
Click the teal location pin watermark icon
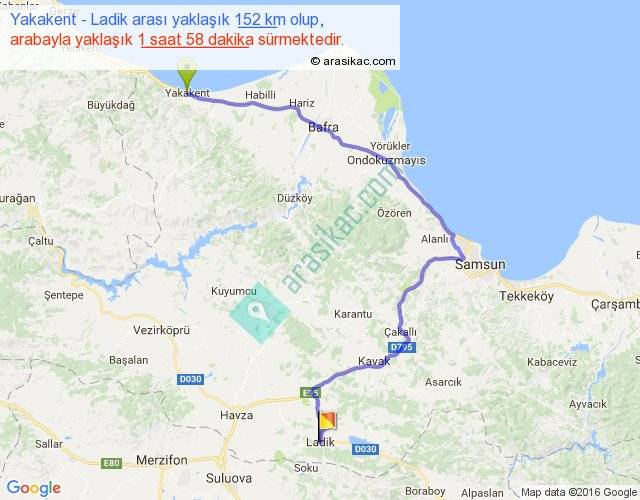(259, 313)
